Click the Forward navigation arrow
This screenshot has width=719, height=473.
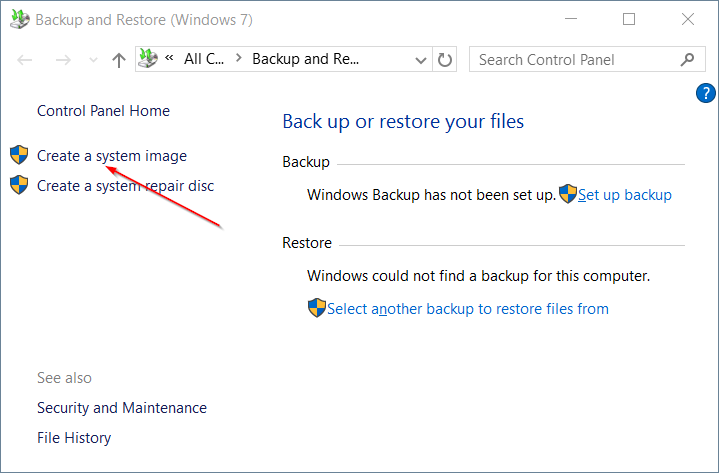click(x=62, y=60)
